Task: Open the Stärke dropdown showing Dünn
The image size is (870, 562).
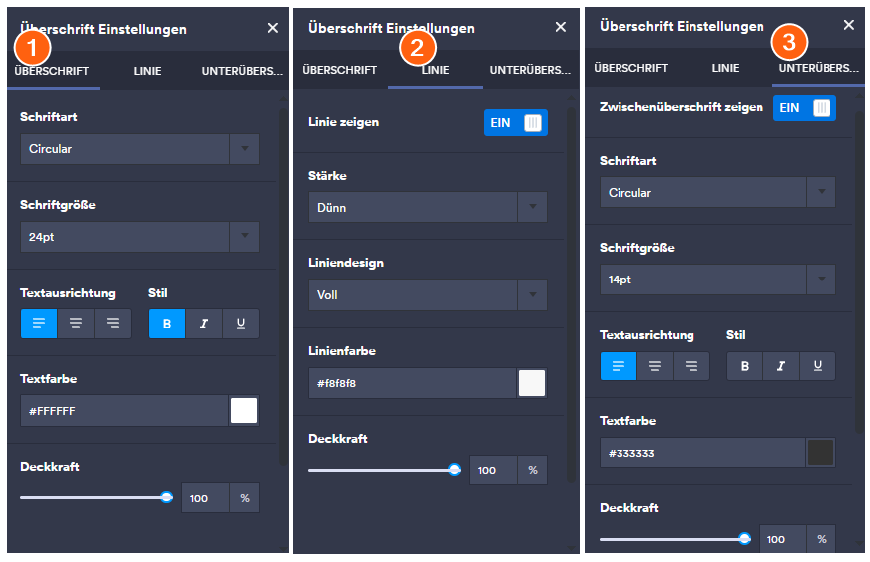Action: tap(427, 207)
